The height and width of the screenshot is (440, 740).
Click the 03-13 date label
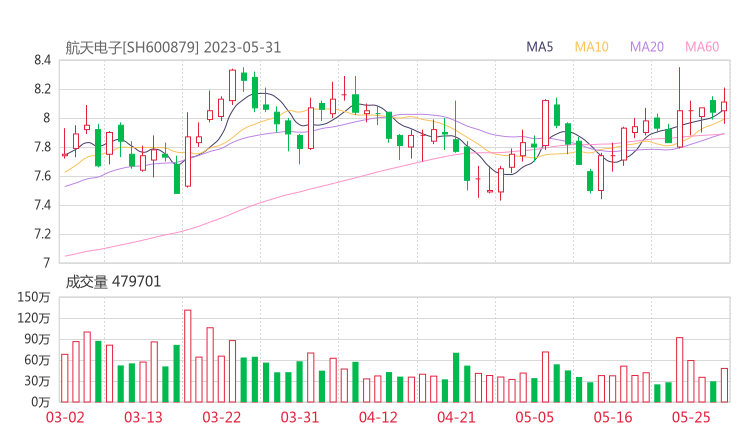click(143, 417)
